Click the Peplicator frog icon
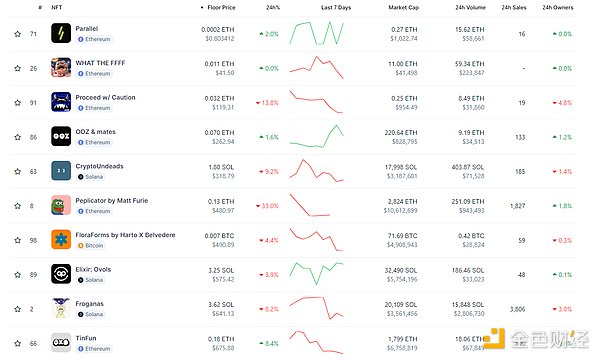This screenshot has width=600, height=360. (61, 205)
